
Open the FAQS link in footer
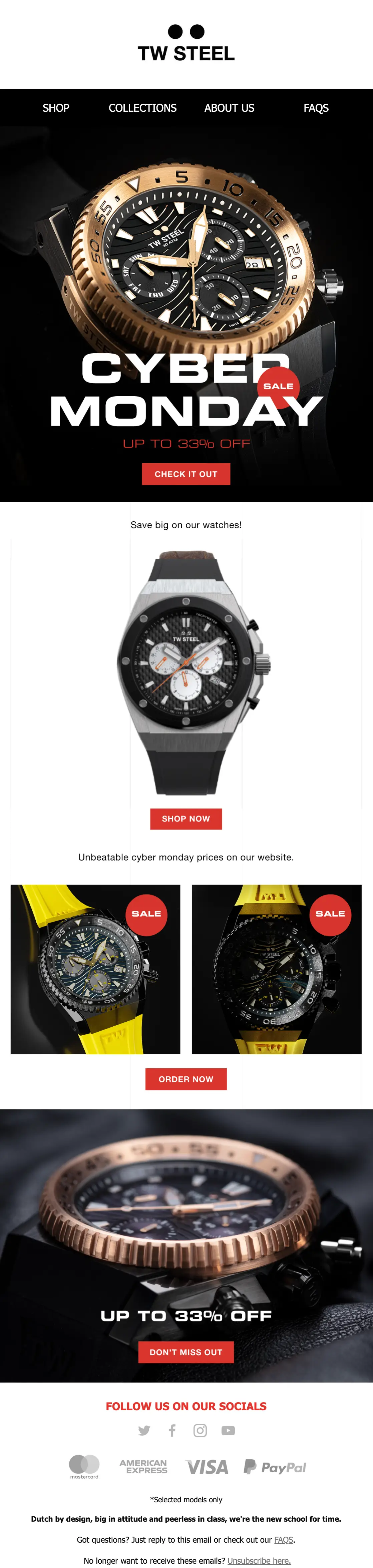(284, 1539)
